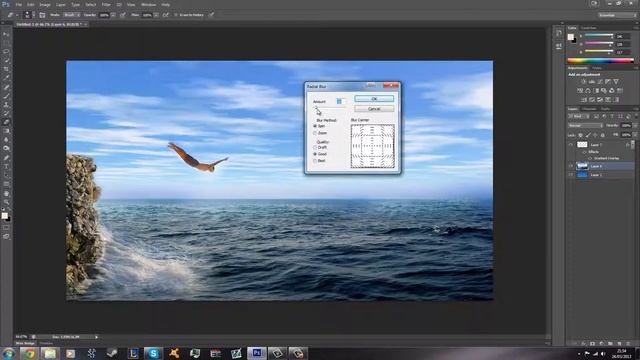
Task: Open the Filter menu
Action: point(106,4)
